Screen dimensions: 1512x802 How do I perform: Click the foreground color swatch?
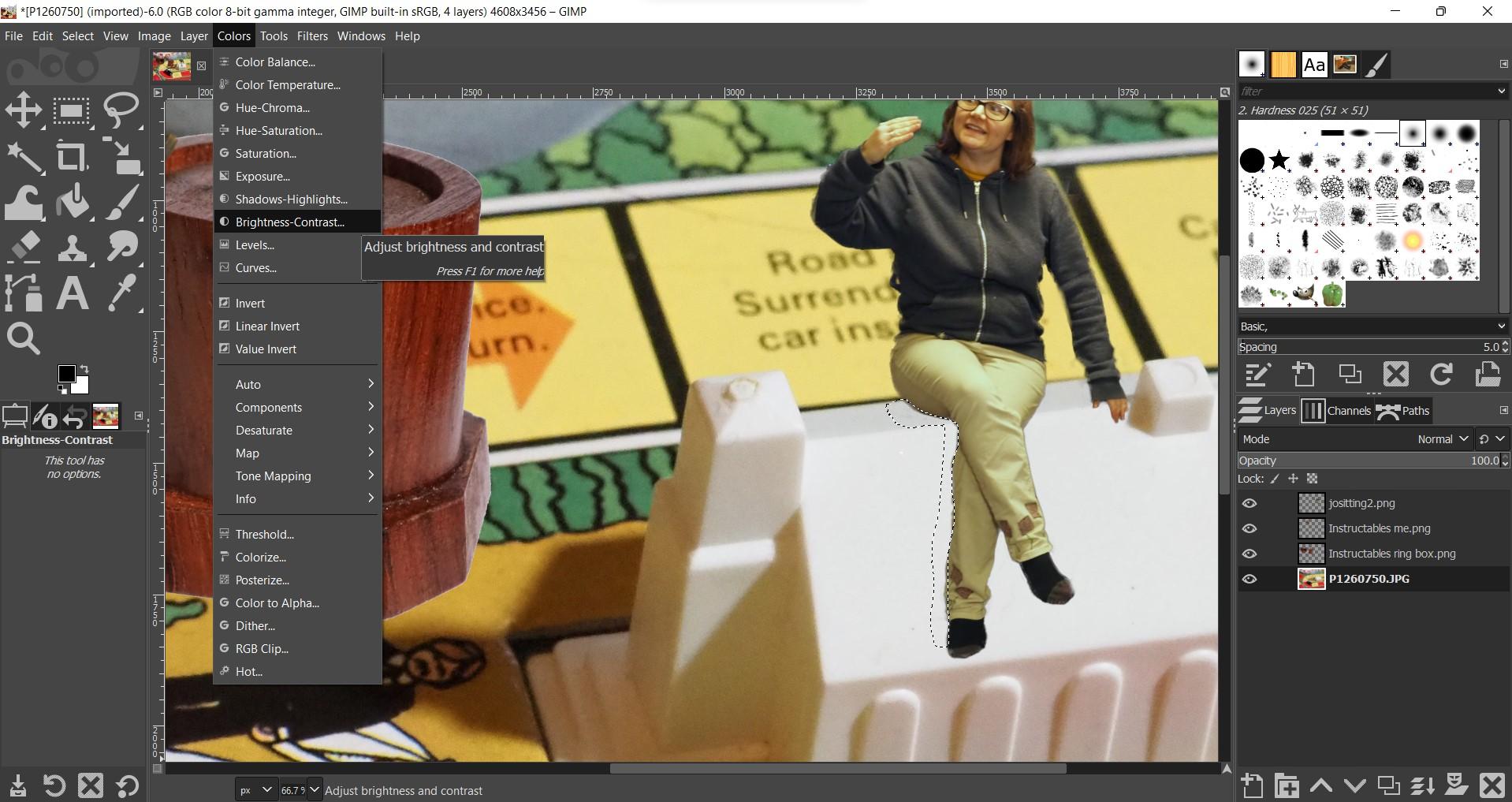tap(66, 374)
